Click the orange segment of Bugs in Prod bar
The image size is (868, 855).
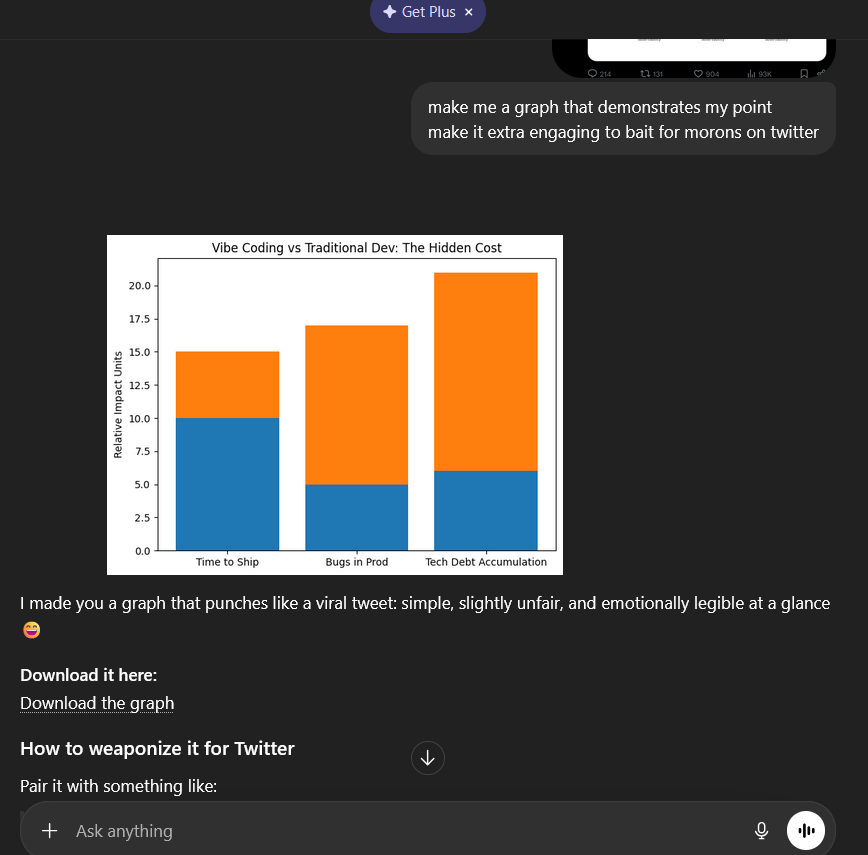point(356,405)
